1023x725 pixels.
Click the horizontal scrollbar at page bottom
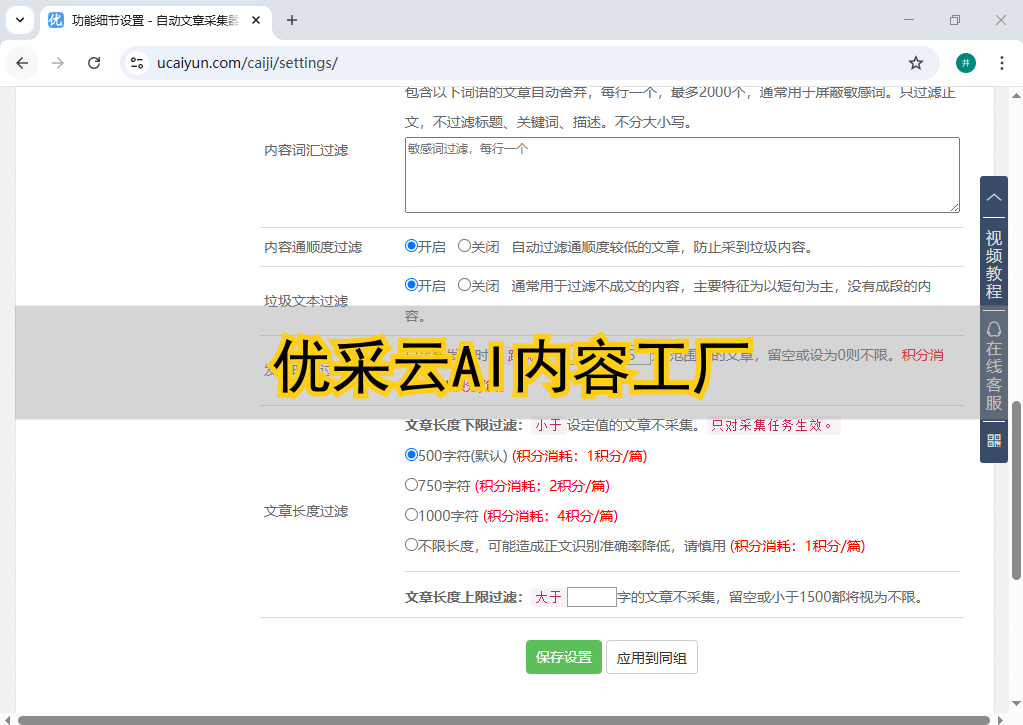[500, 719]
